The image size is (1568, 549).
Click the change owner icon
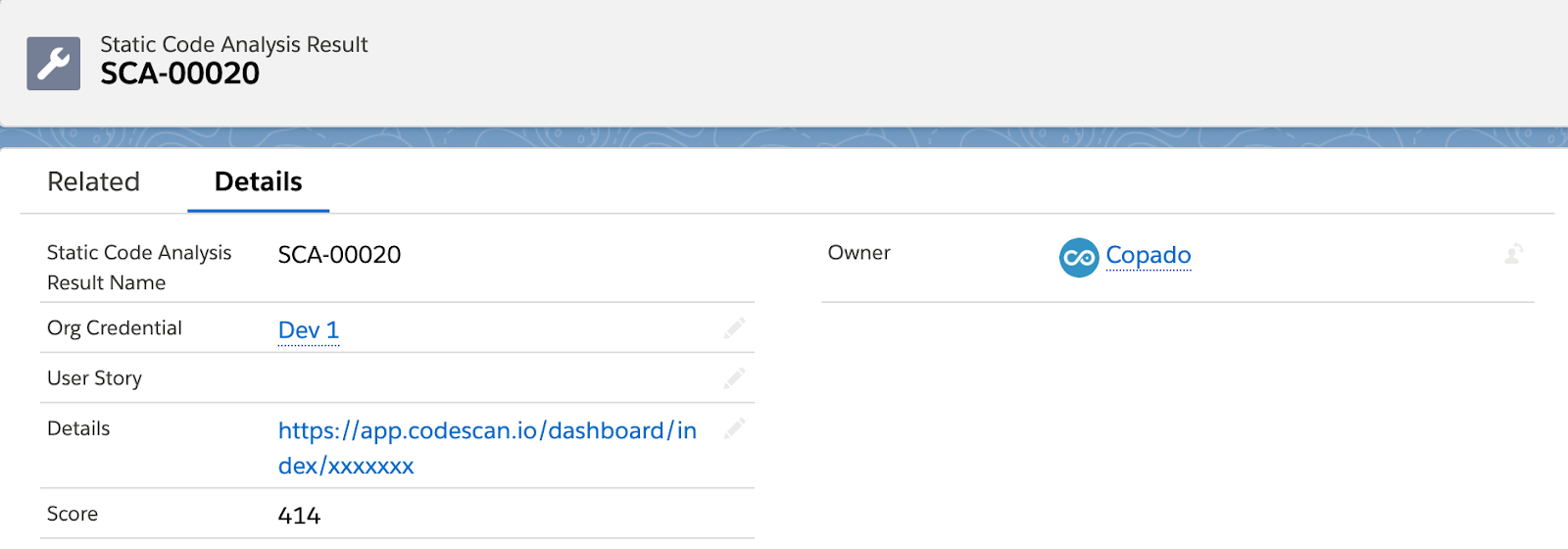click(1514, 255)
